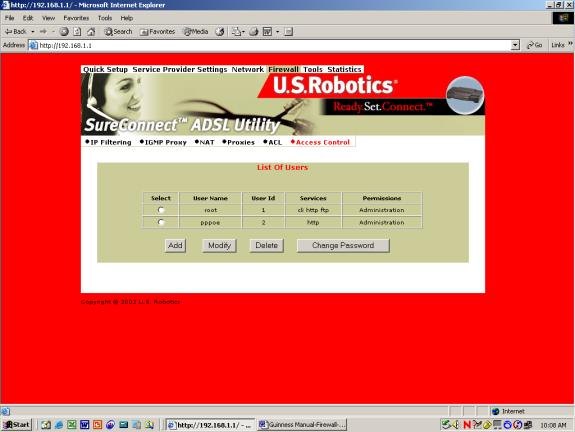This screenshot has width=575, height=432.
Task: Click the Go button
Action: tap(535, 45)
